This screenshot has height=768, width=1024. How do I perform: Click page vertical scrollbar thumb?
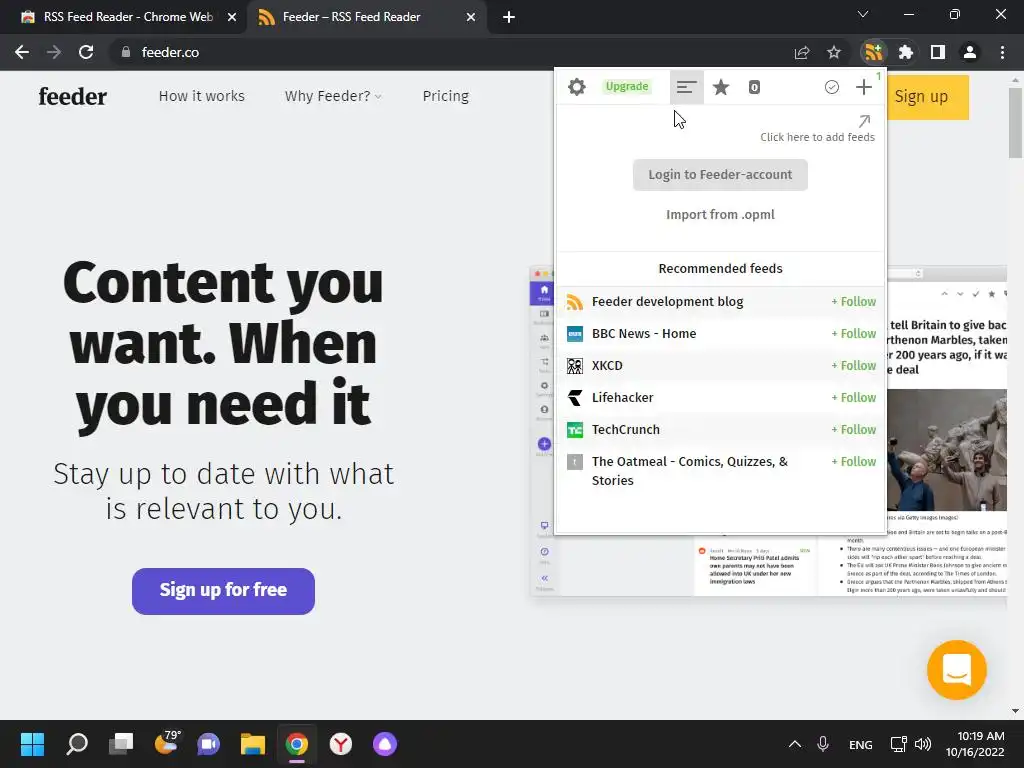click(1015, 123)
